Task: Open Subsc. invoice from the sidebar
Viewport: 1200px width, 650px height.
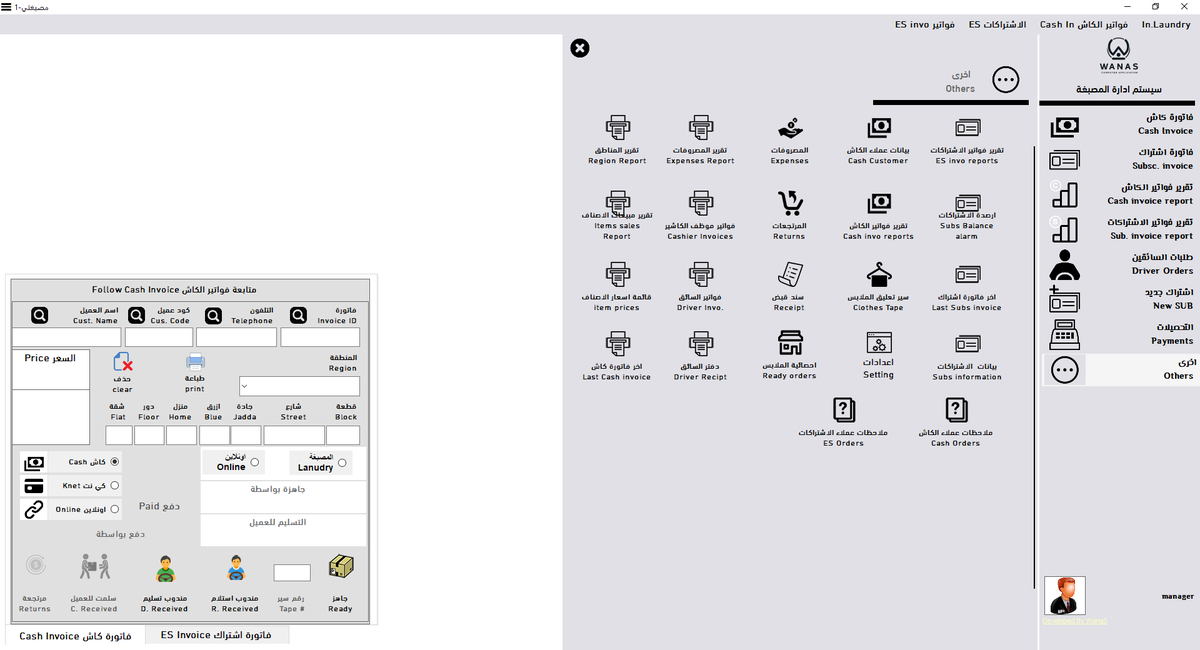Action: tap(1120, 159)
